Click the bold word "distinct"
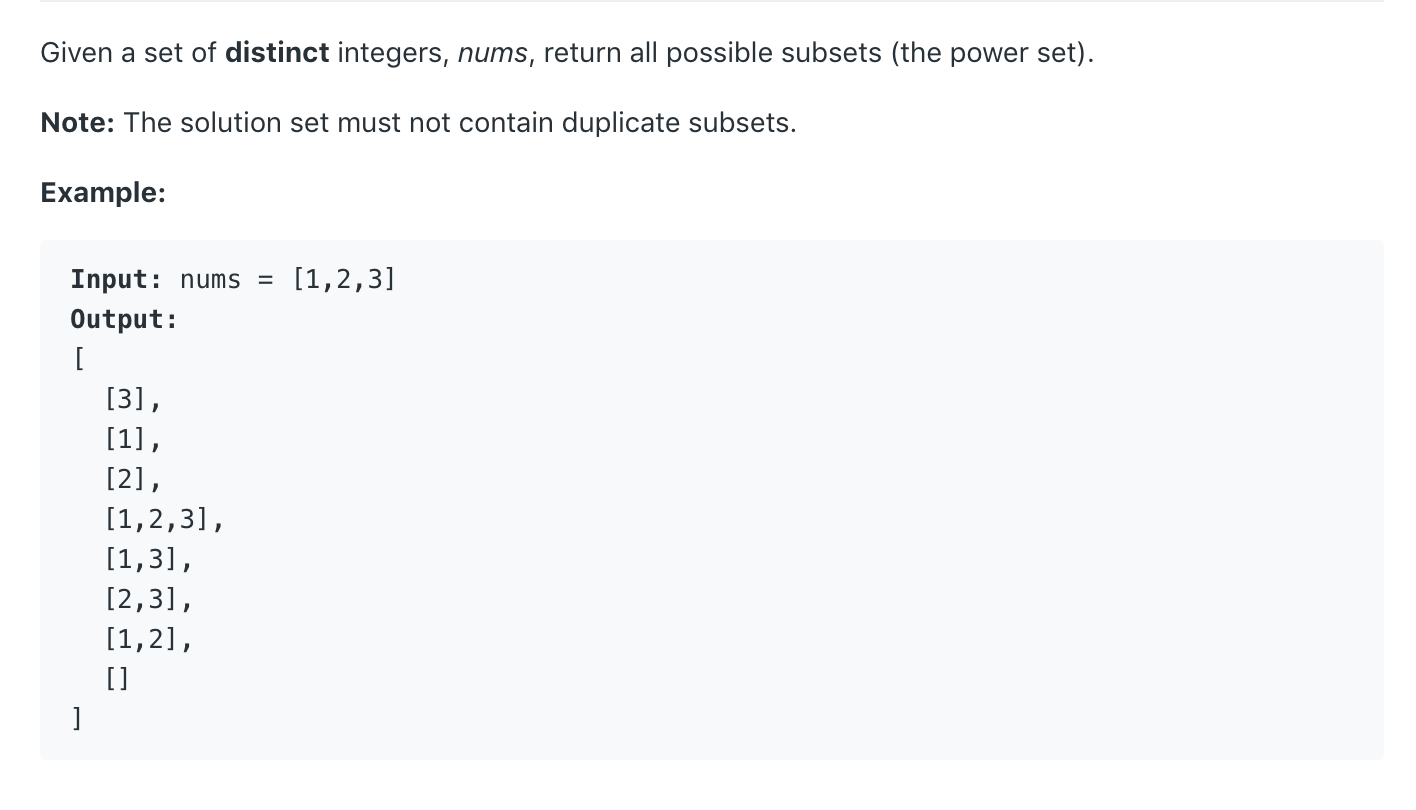This screenshot has width=1416, height=810. pyautogui.click(x=277, y=53)
